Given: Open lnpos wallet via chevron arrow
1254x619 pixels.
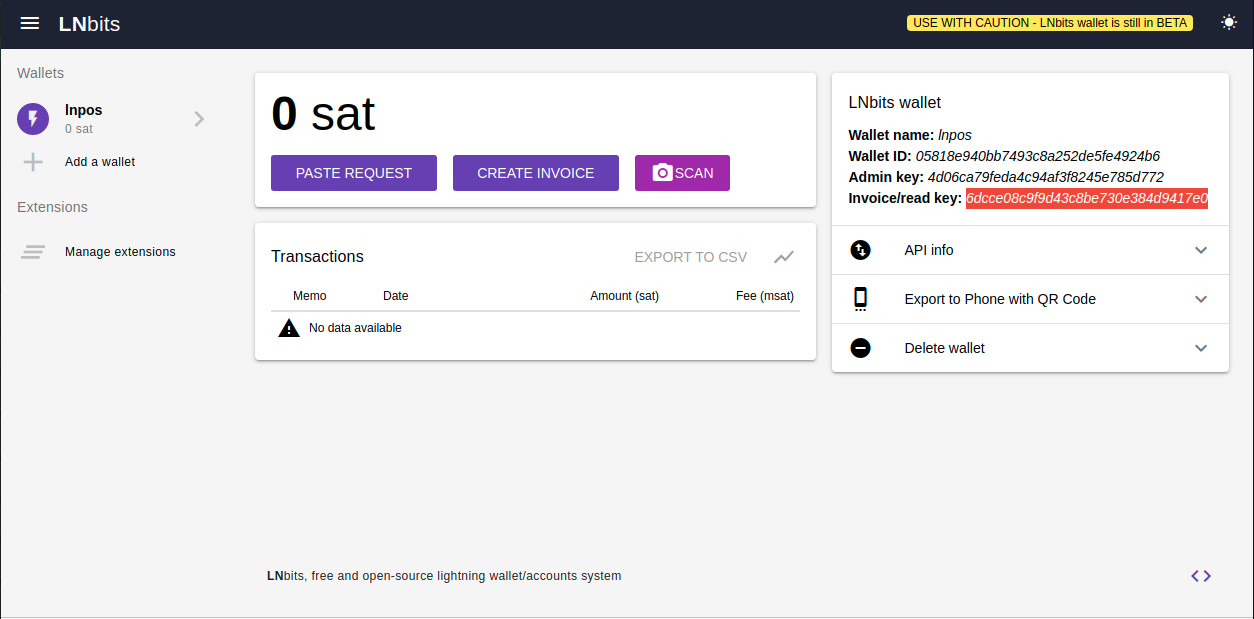Looking at the screenshot, I should tap(199, 119).
